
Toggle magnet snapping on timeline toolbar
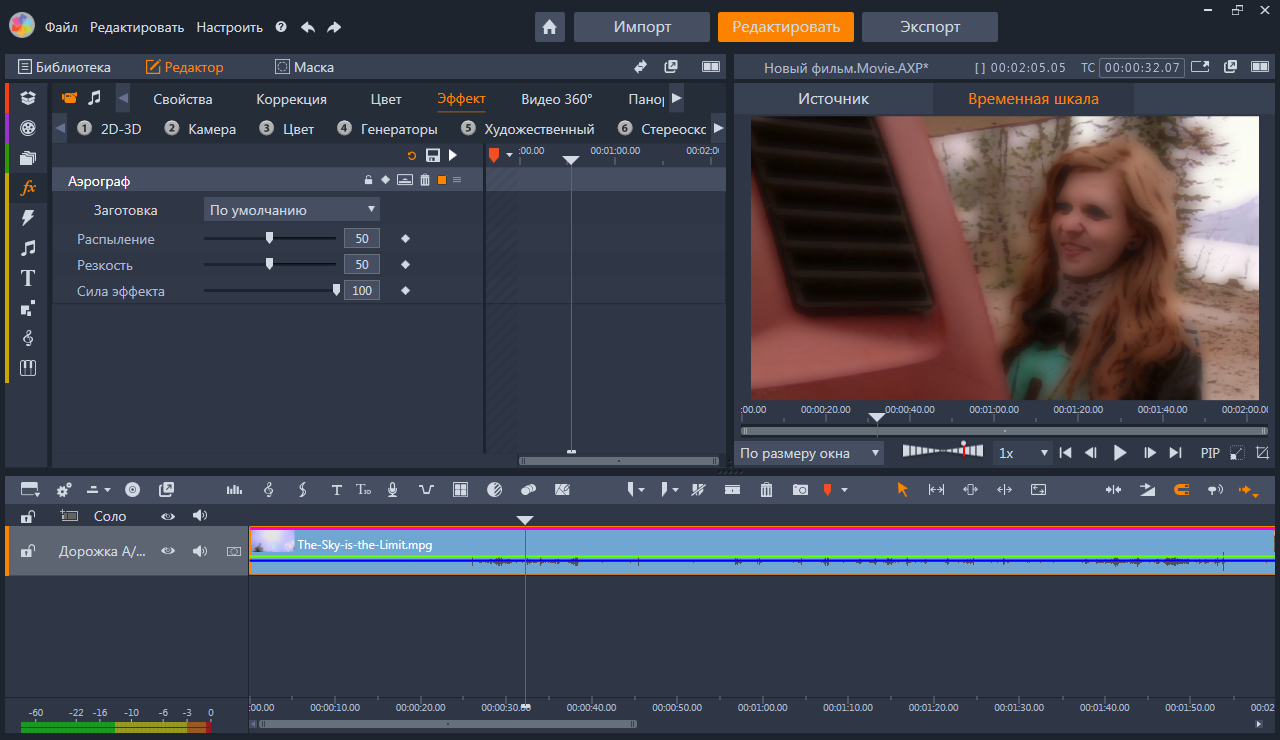pos(1181,489)
